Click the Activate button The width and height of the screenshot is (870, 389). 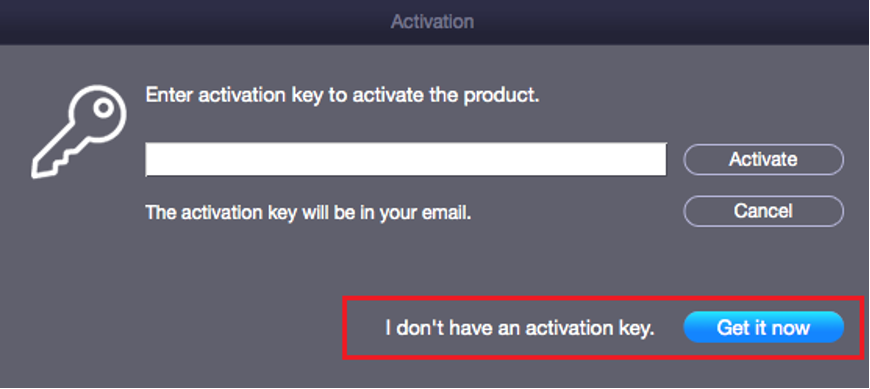(763, 159)
